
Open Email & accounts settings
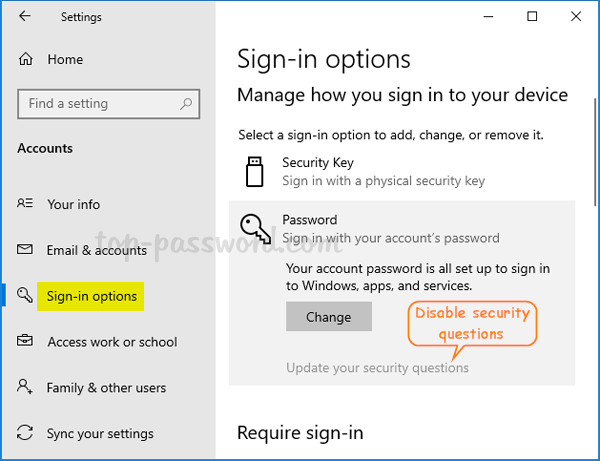pyautogui.click(x=97, y=250)
